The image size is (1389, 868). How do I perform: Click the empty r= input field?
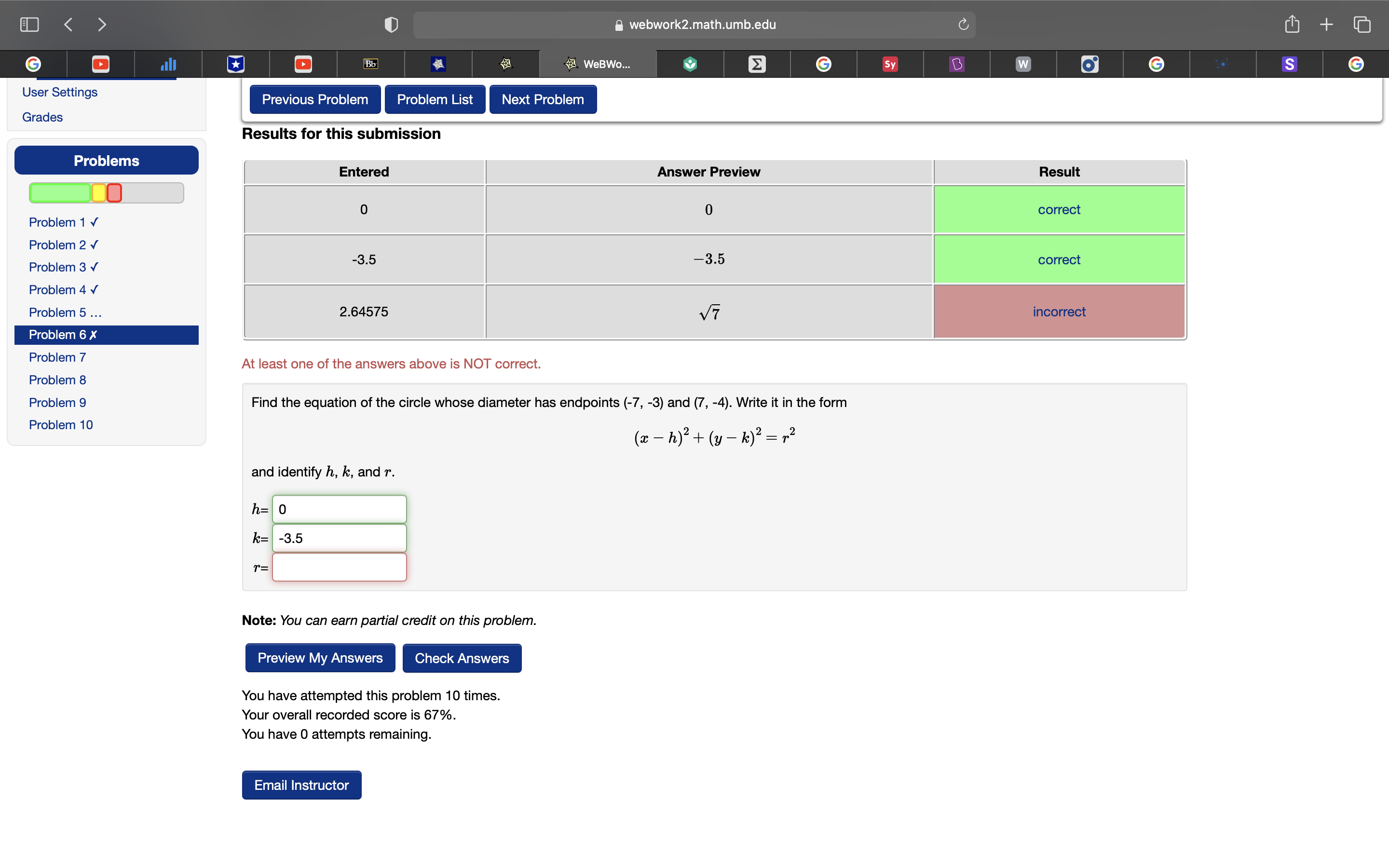pos(339,567)
